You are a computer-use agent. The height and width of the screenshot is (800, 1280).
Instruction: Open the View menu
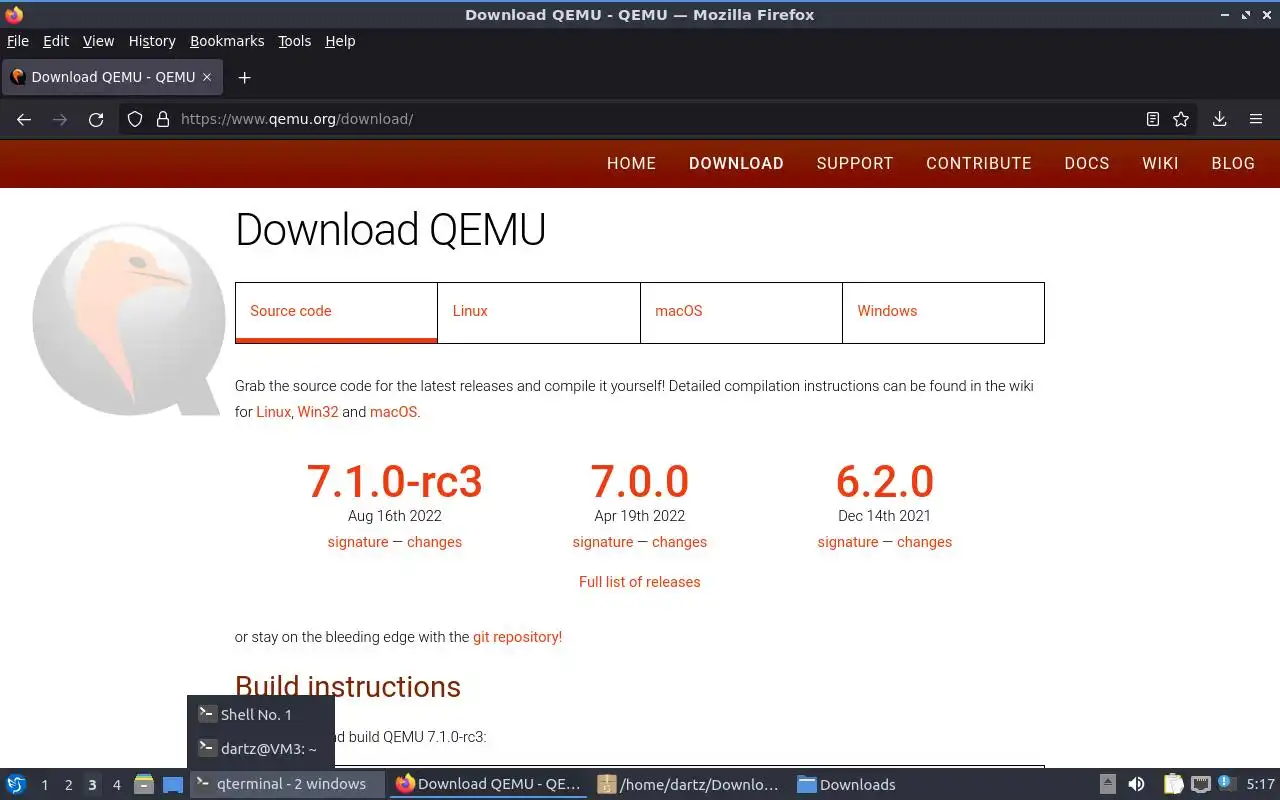[x=98, y=41]
